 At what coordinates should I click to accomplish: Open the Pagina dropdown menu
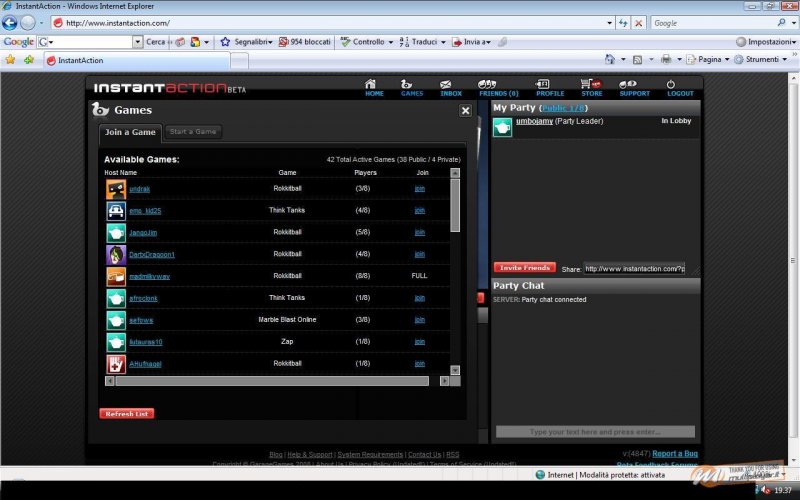[x=712, y=60]
